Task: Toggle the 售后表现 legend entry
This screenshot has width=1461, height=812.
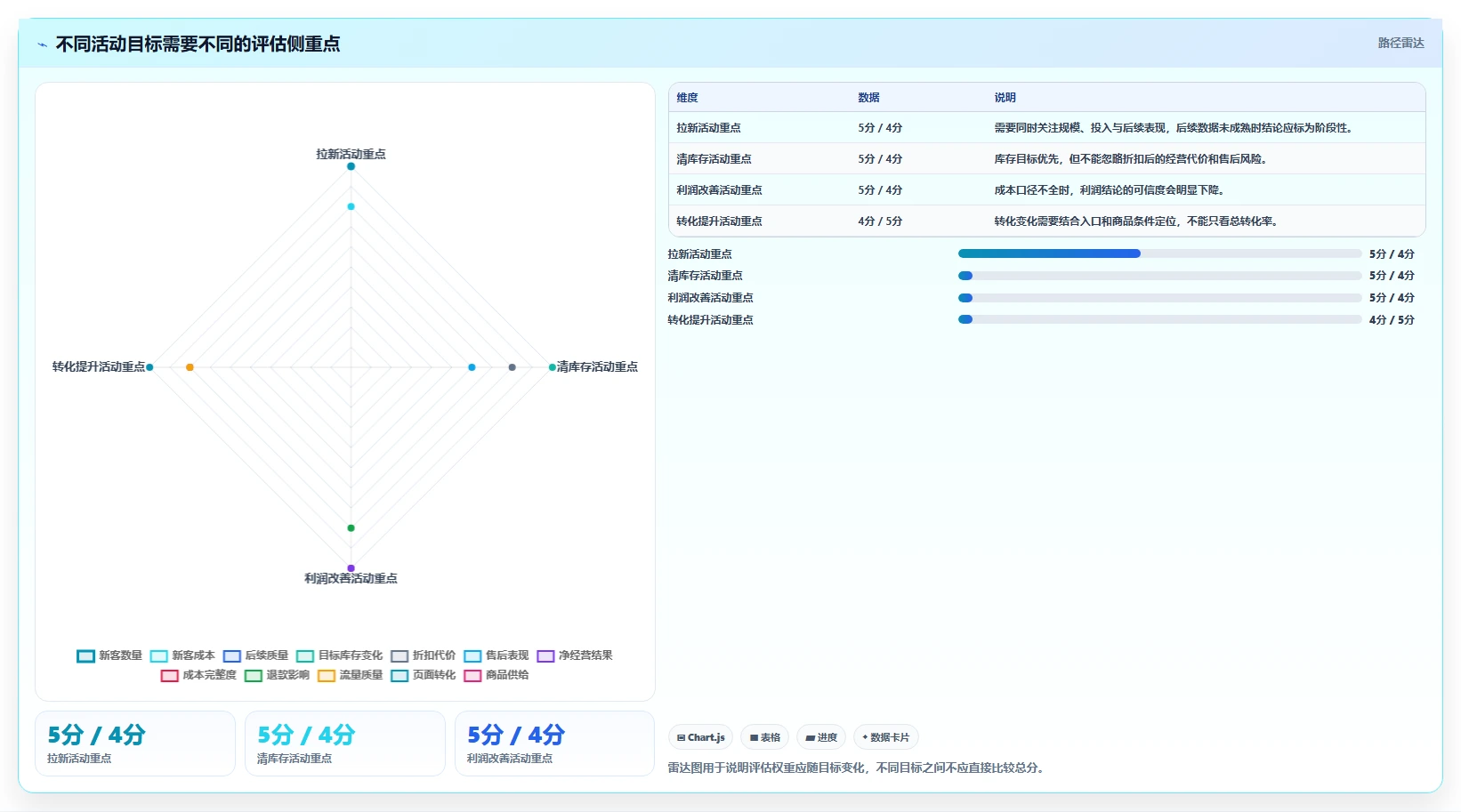Action: tap(496, 655)
